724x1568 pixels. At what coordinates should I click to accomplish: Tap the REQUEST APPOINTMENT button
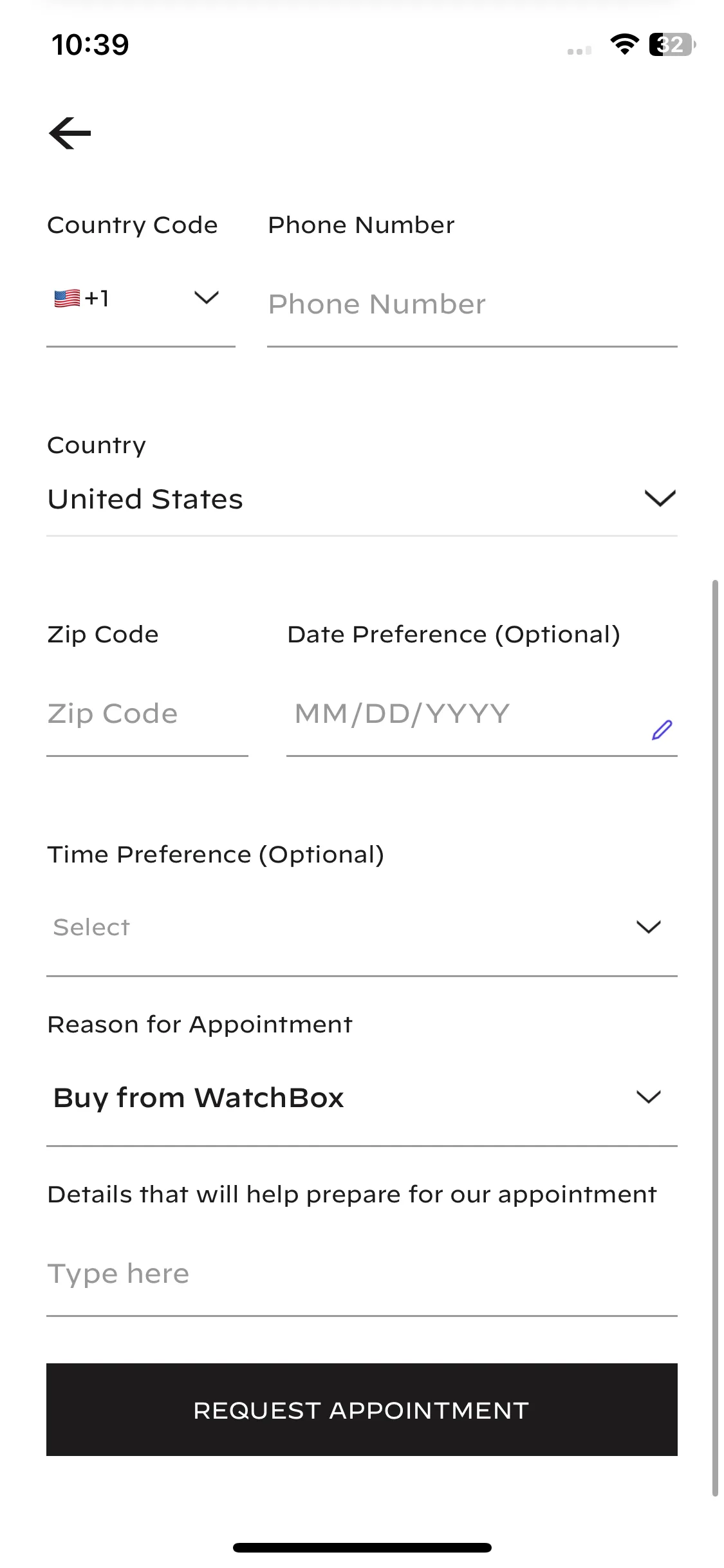tap(362, 1410)
